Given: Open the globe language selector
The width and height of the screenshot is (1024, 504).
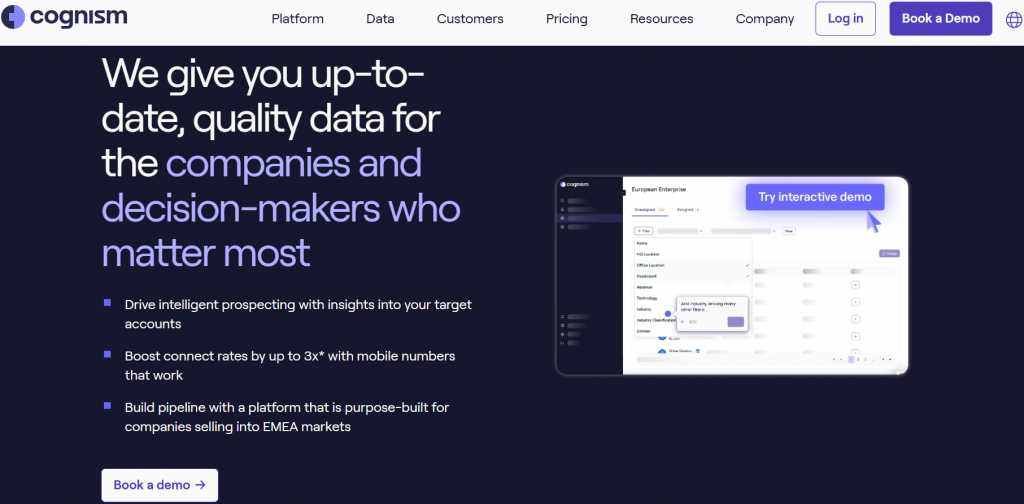Looking at the screenshot, I should point(1013,19).
